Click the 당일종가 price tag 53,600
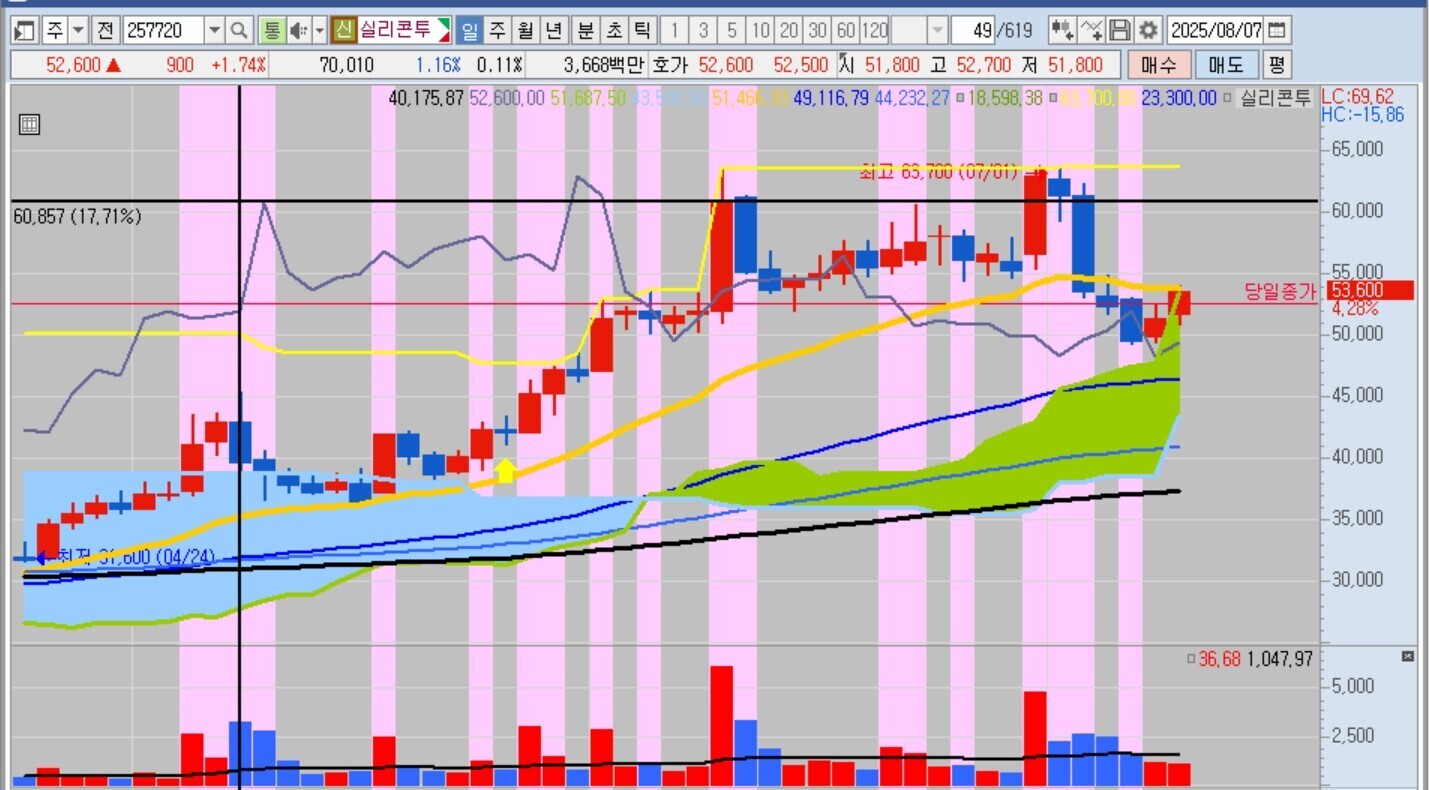This screenshot has width=1429, height=790. click(1369, 291)
